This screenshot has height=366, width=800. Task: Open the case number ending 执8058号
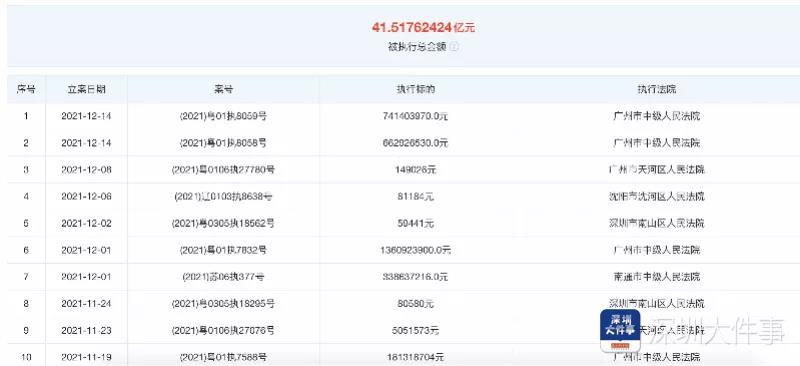click(223, 143)
